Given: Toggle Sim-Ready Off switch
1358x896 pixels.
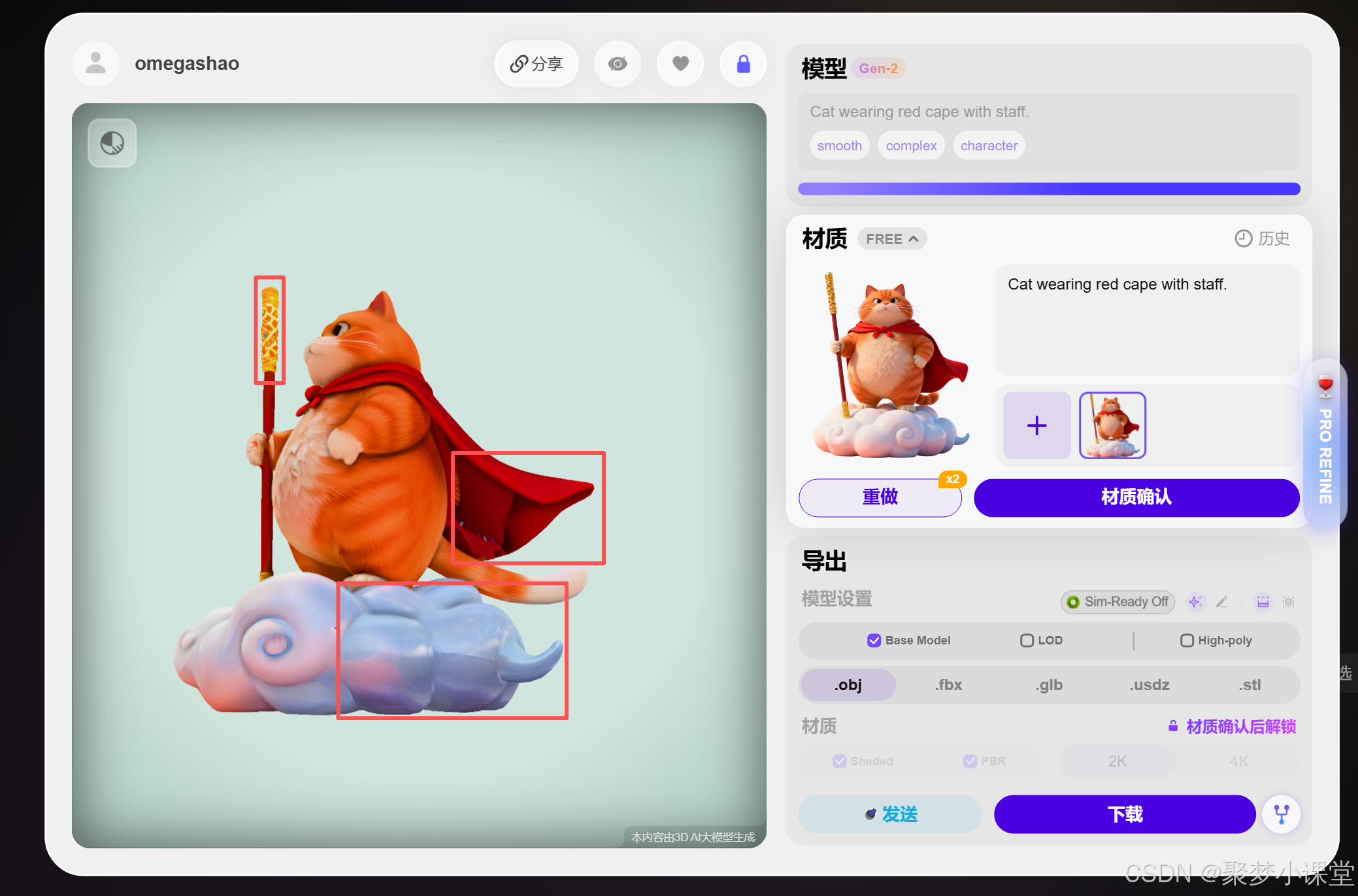Looking at the screenshot, I should click(x=1118, y=602).
